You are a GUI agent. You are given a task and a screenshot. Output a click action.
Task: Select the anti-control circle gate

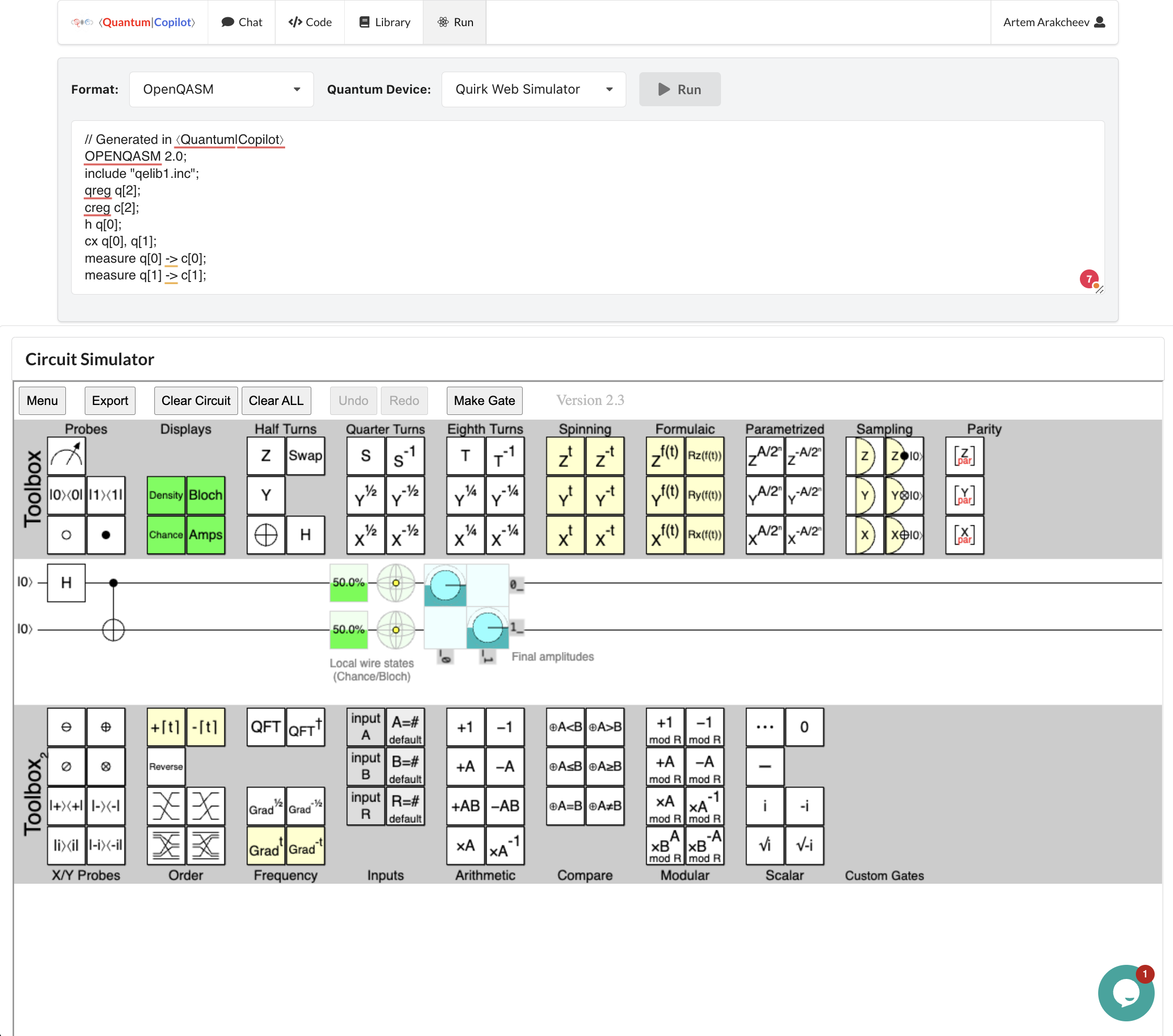[x=66, y=535]
